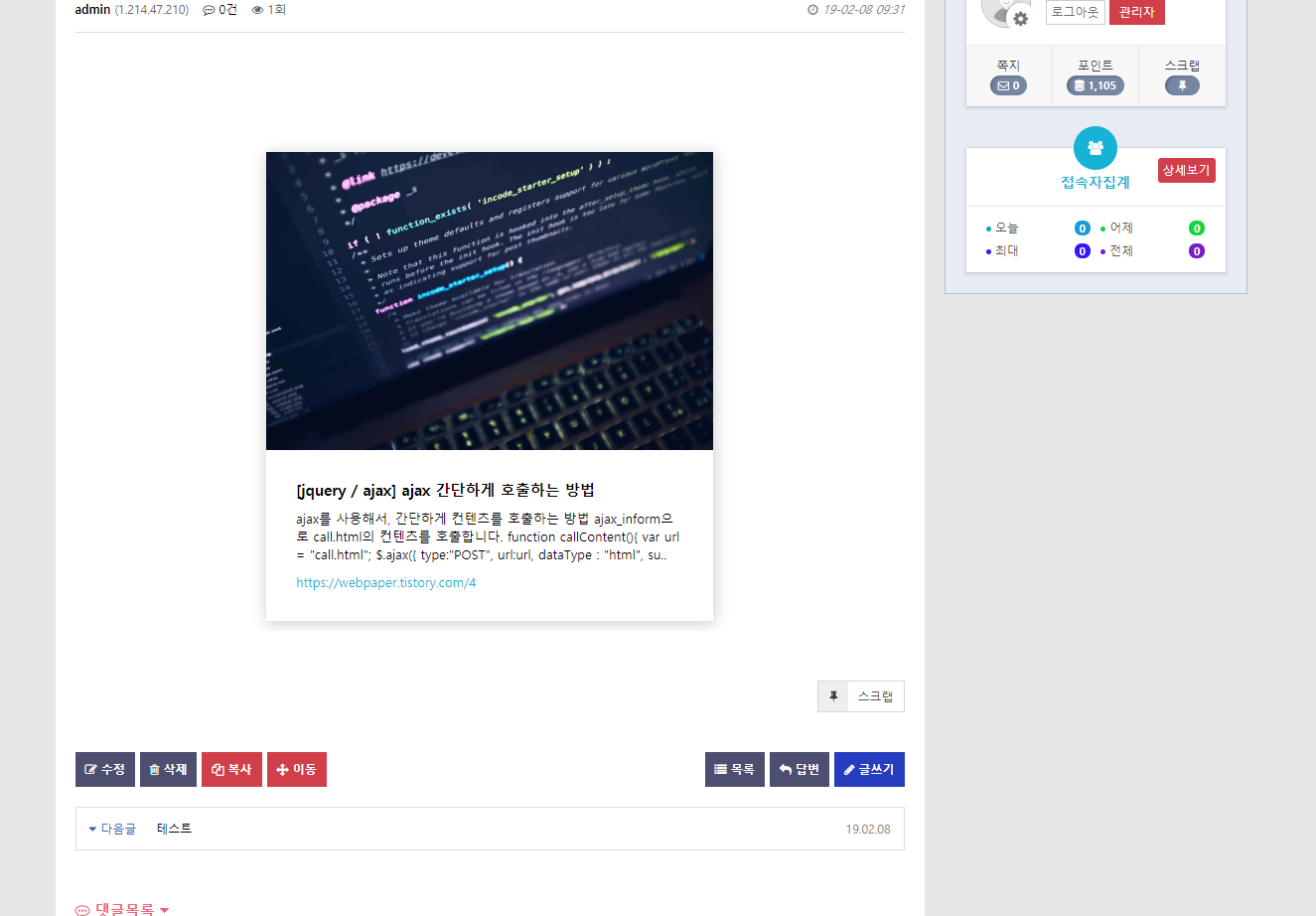
Task: Open the visitor stats users icon
Action: point(1096,148)
